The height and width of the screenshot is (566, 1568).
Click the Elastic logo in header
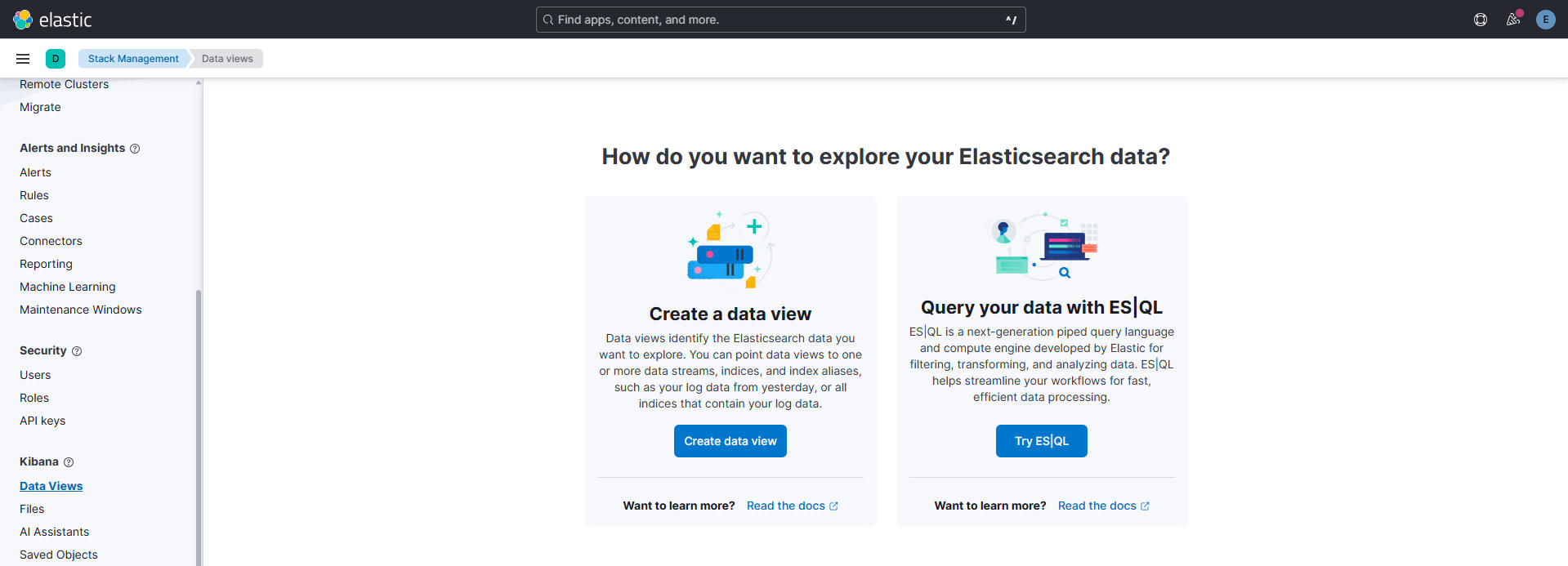coord(52,20)
